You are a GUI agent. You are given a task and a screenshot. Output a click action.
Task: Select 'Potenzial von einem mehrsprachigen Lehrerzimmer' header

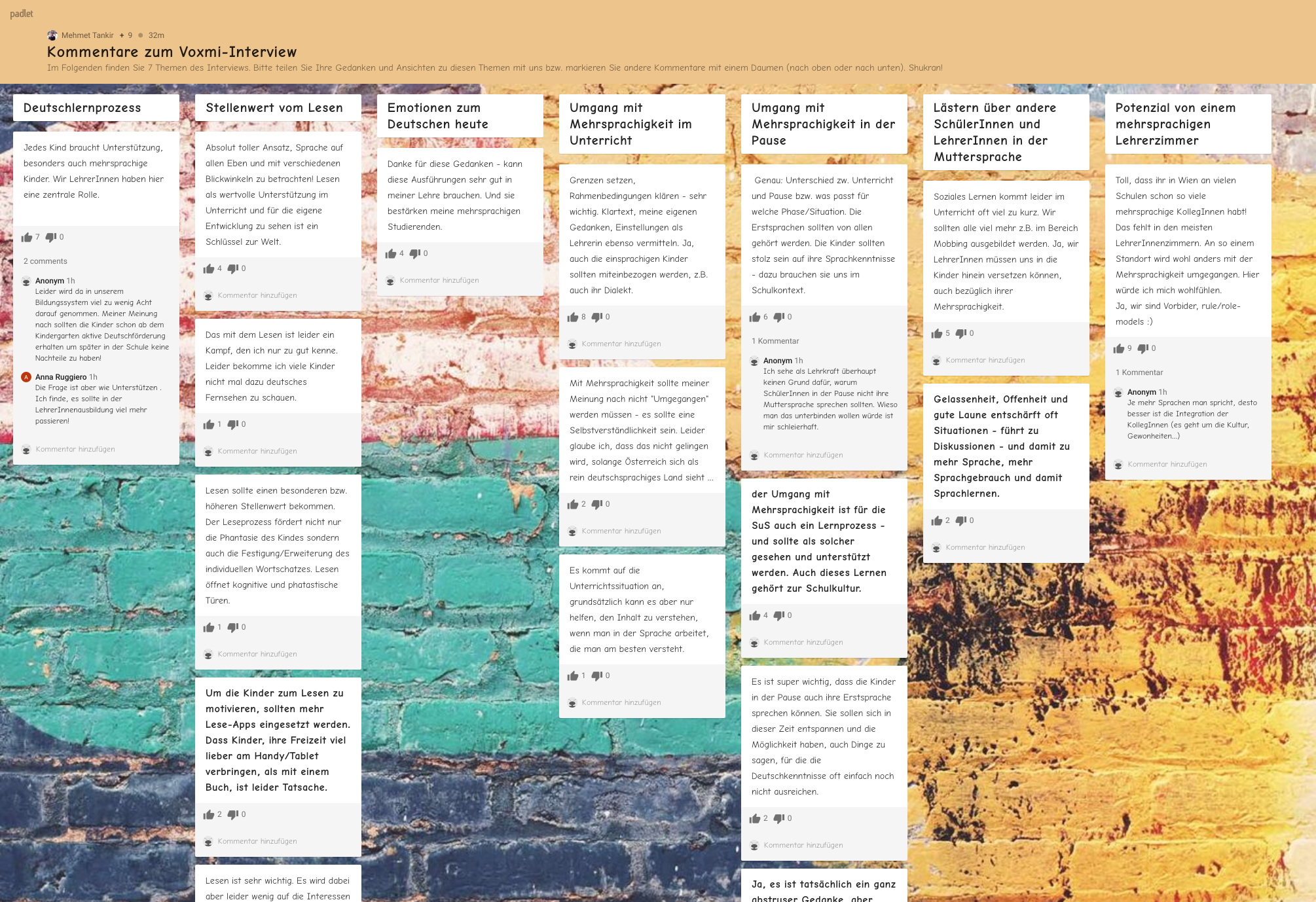(x=1175, y=124)
